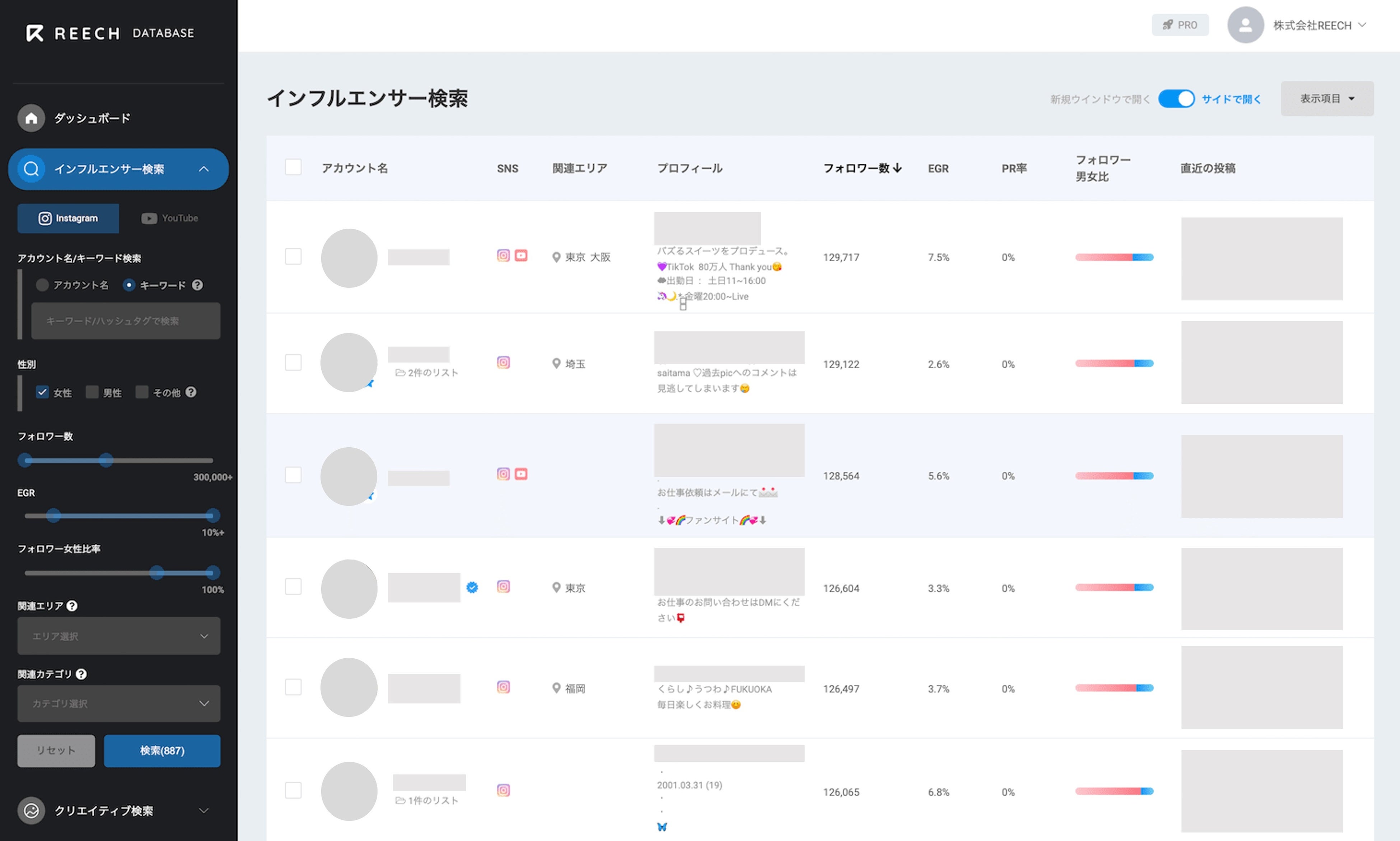This screenshot has width=1400, height=841.
Task: Click the keyword search help question icon
Action: tap(197, 285)
